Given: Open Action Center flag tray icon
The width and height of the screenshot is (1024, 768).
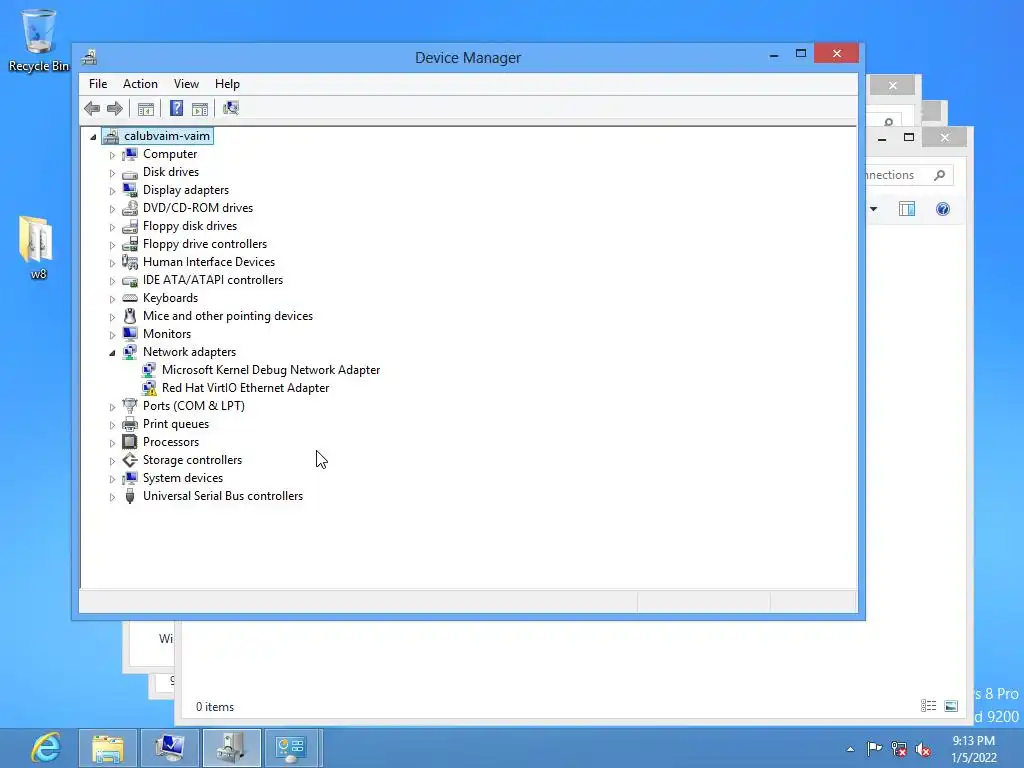Looking at the screenshot, I should click(x=874, y=748).
